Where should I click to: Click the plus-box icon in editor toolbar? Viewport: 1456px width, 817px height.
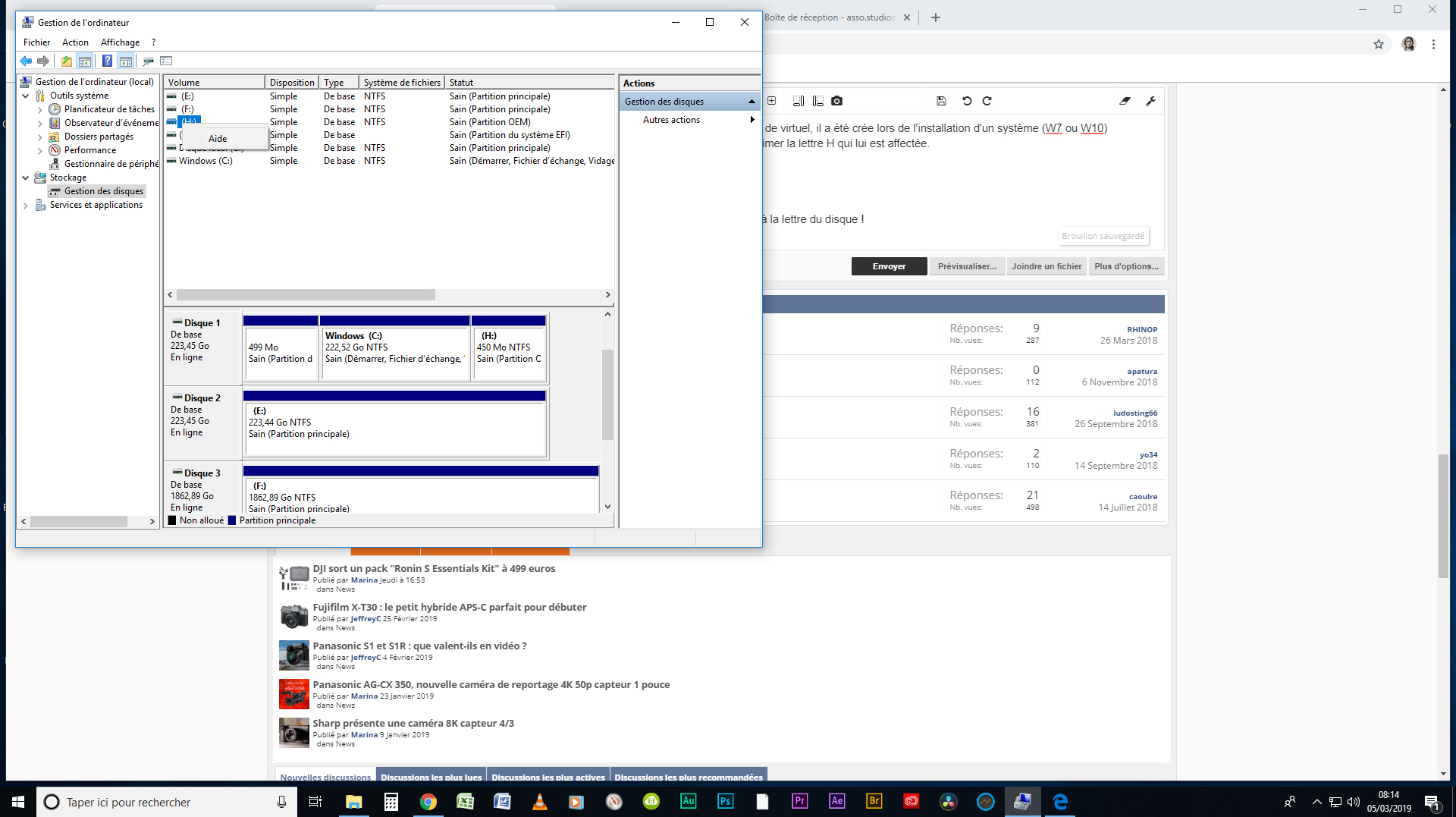click(x=771, y=101)
